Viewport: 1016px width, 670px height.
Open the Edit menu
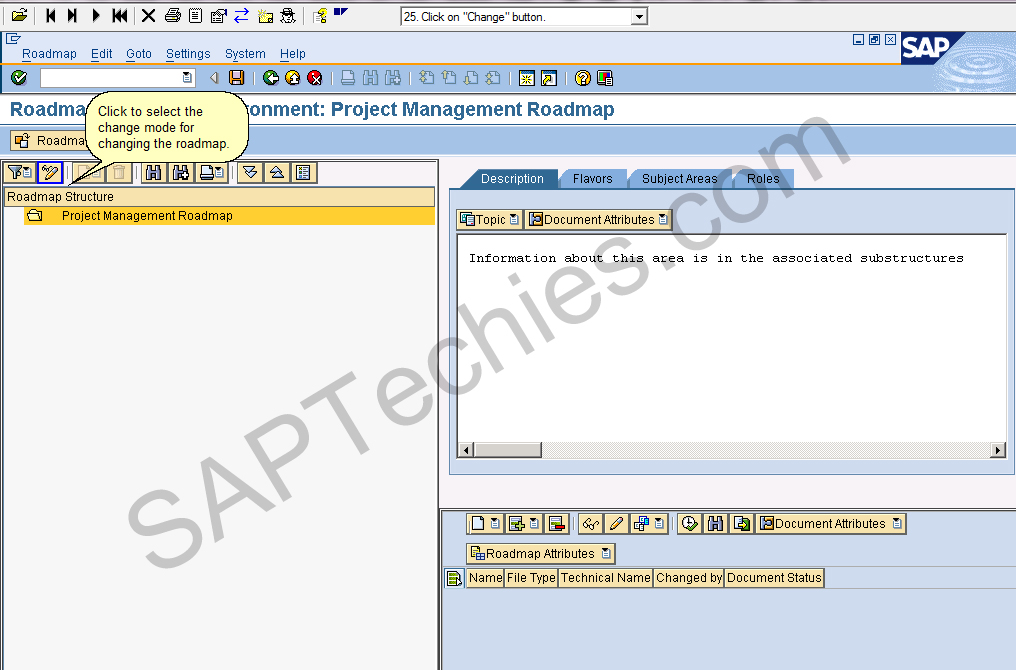click(101, 54)
